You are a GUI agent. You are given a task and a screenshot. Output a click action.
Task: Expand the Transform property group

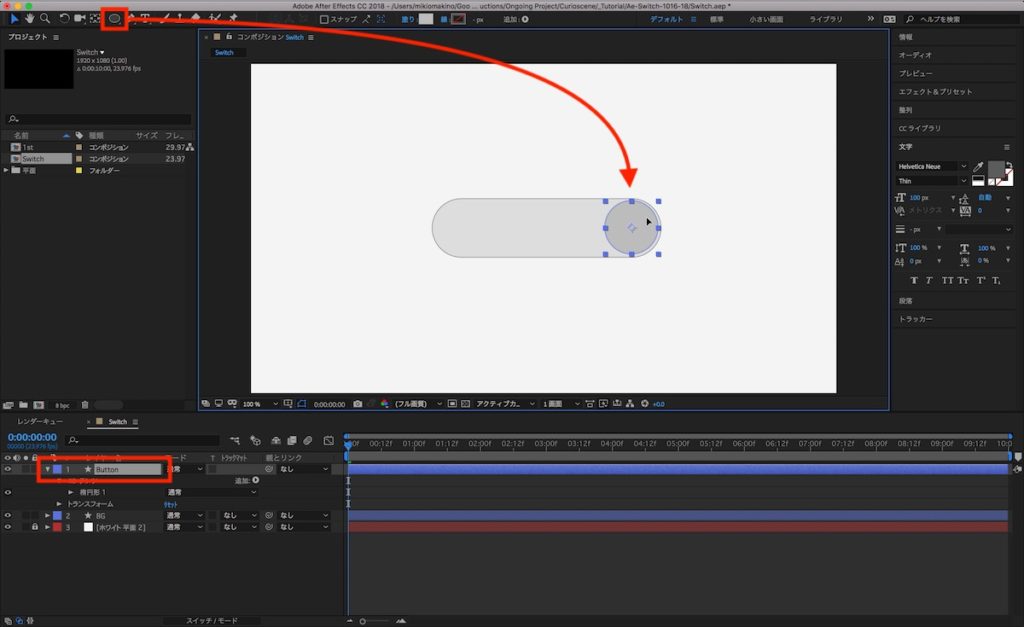pyautogui.click(x=59, y=504)
